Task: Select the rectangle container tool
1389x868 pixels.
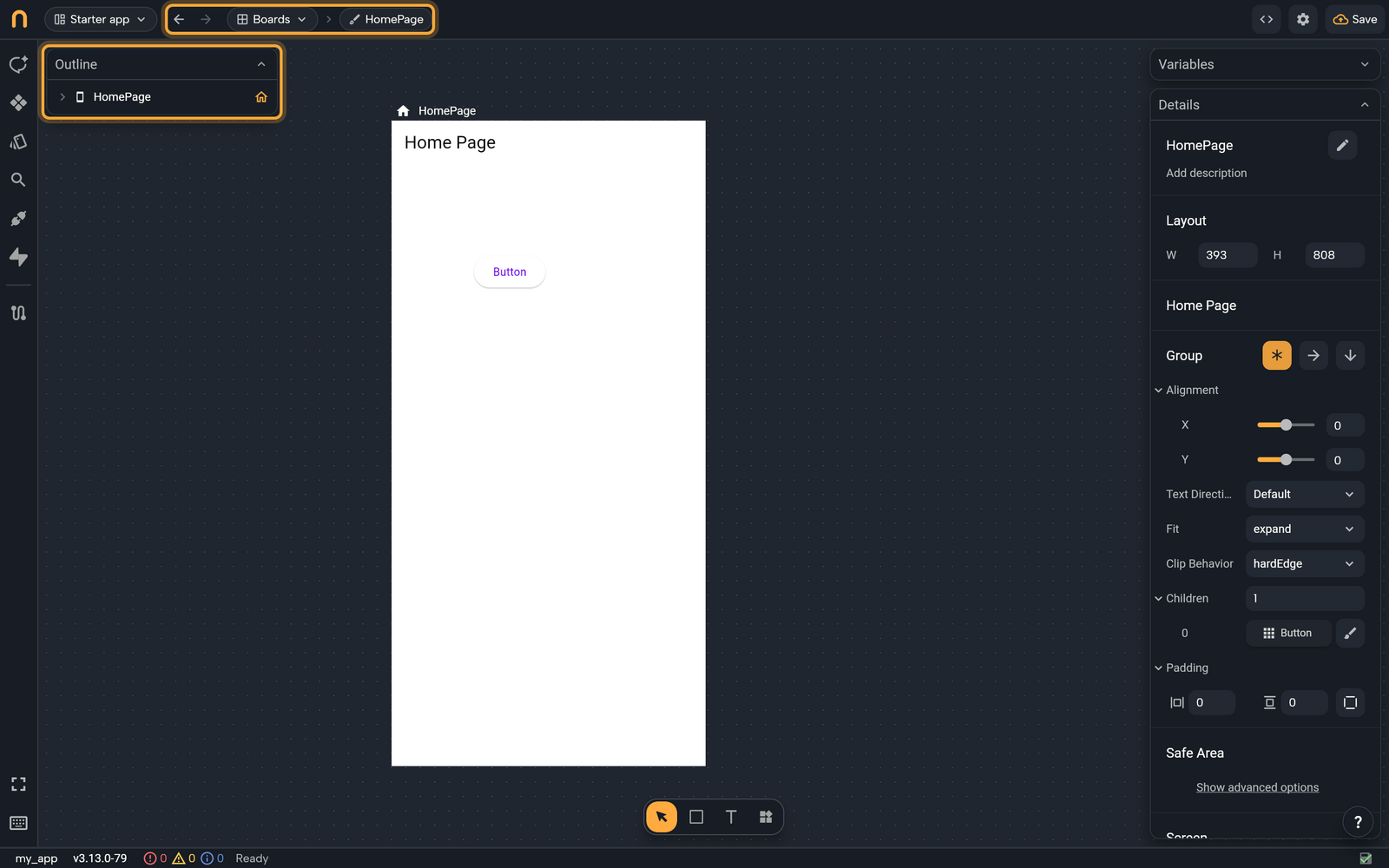Action: point(696,817)
